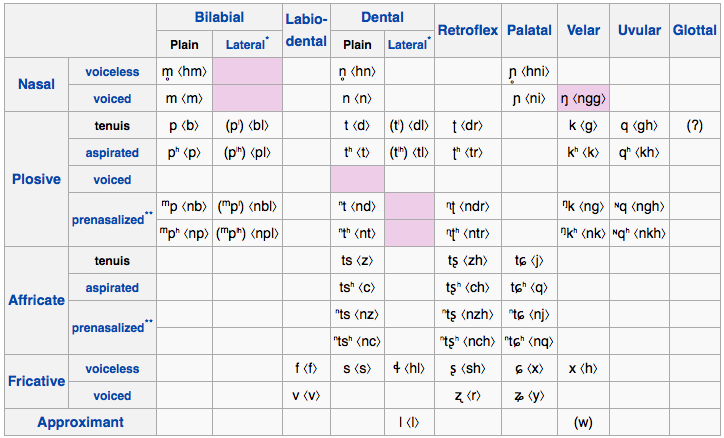Image resolution: width=724 pixels, height=438 pixels.
Task: Open the Bilabial column header link
Action: (219, 18)
